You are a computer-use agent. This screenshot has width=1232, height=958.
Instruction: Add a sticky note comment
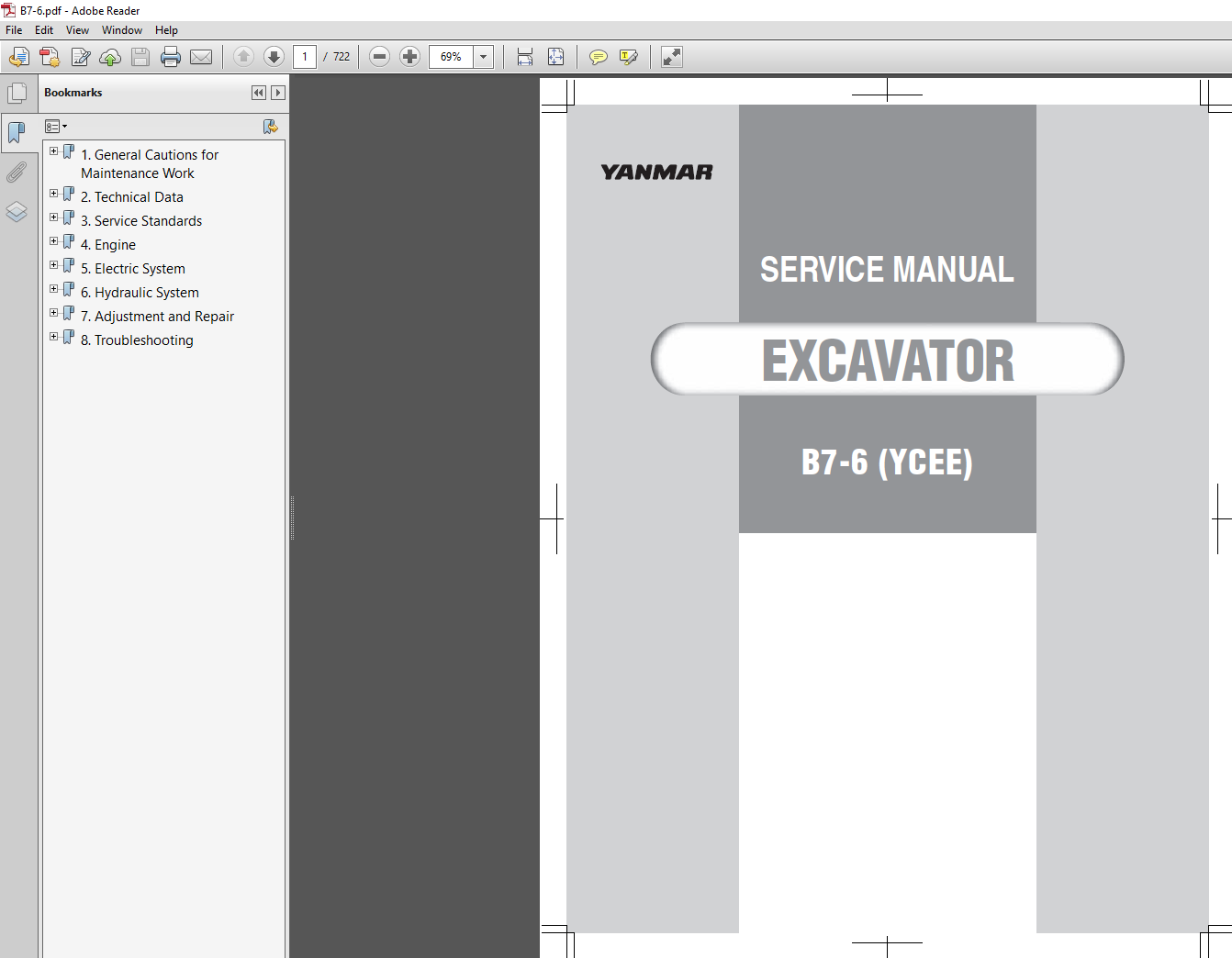[x=598, y=57]
